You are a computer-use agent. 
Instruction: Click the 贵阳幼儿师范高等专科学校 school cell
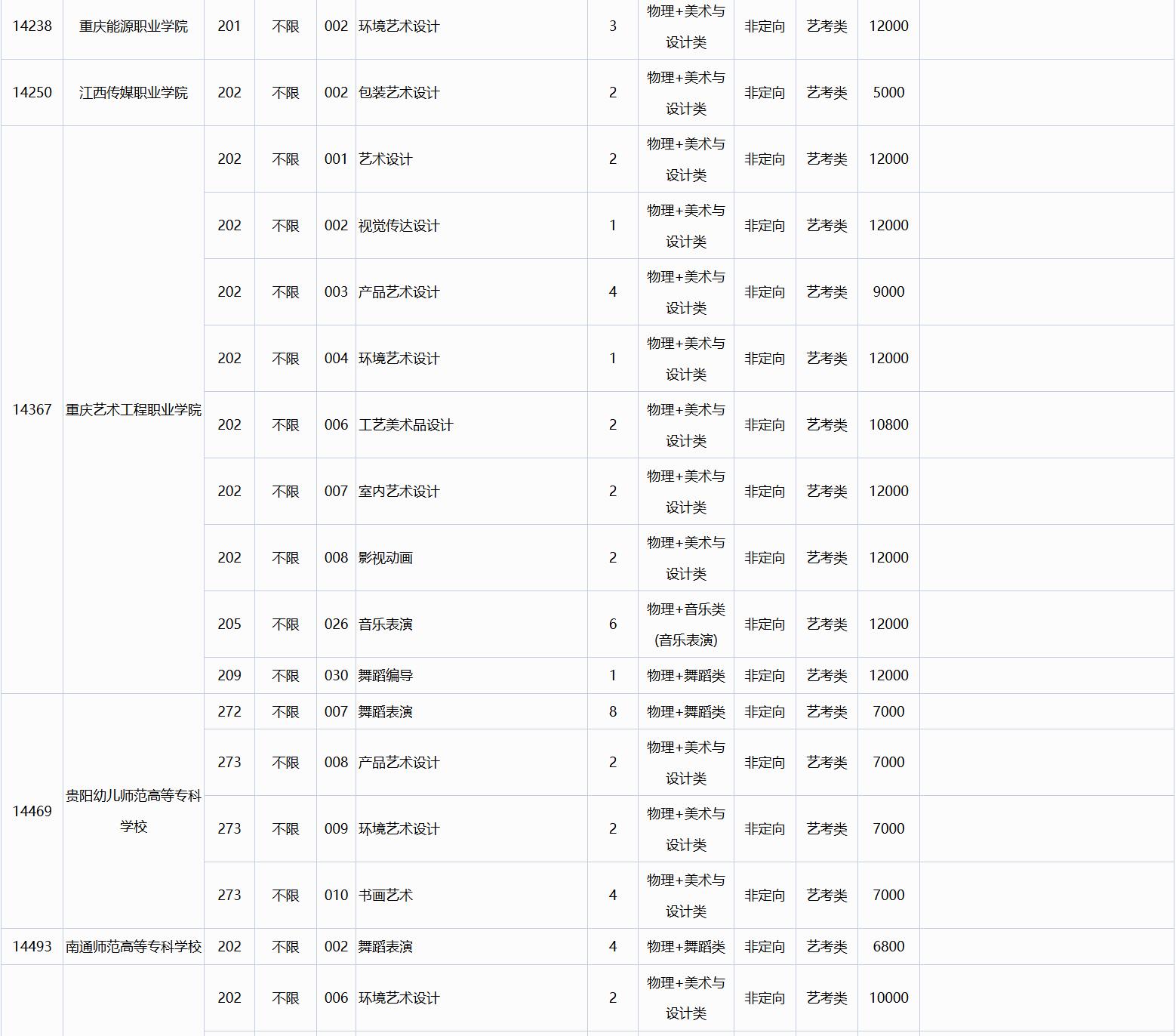(x=133, y=811)
